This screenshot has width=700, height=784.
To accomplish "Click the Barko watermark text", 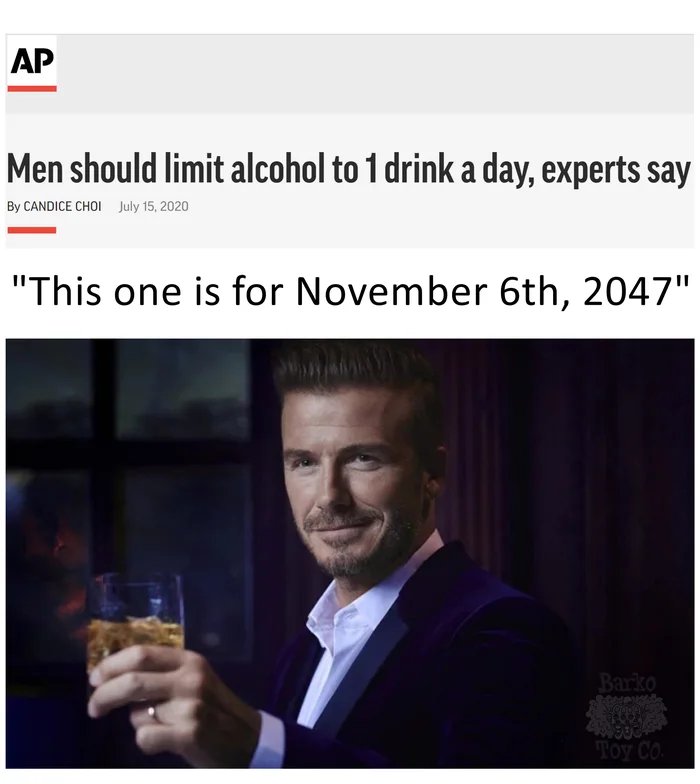I will 626,682.
